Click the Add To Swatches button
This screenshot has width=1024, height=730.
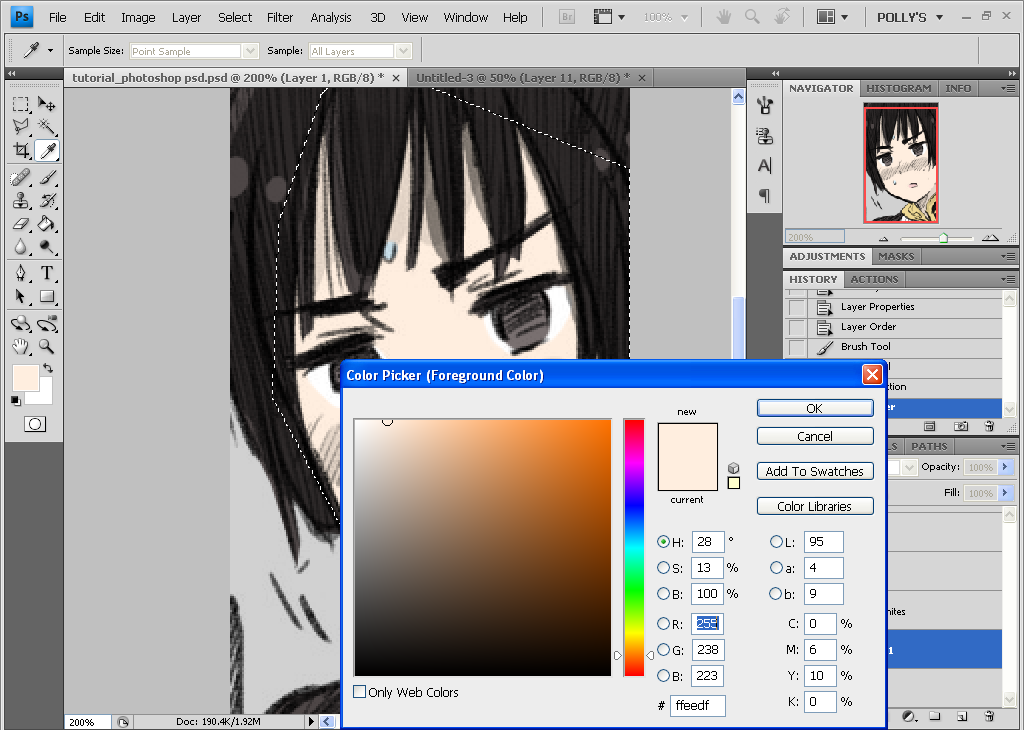tap(815, 471)
